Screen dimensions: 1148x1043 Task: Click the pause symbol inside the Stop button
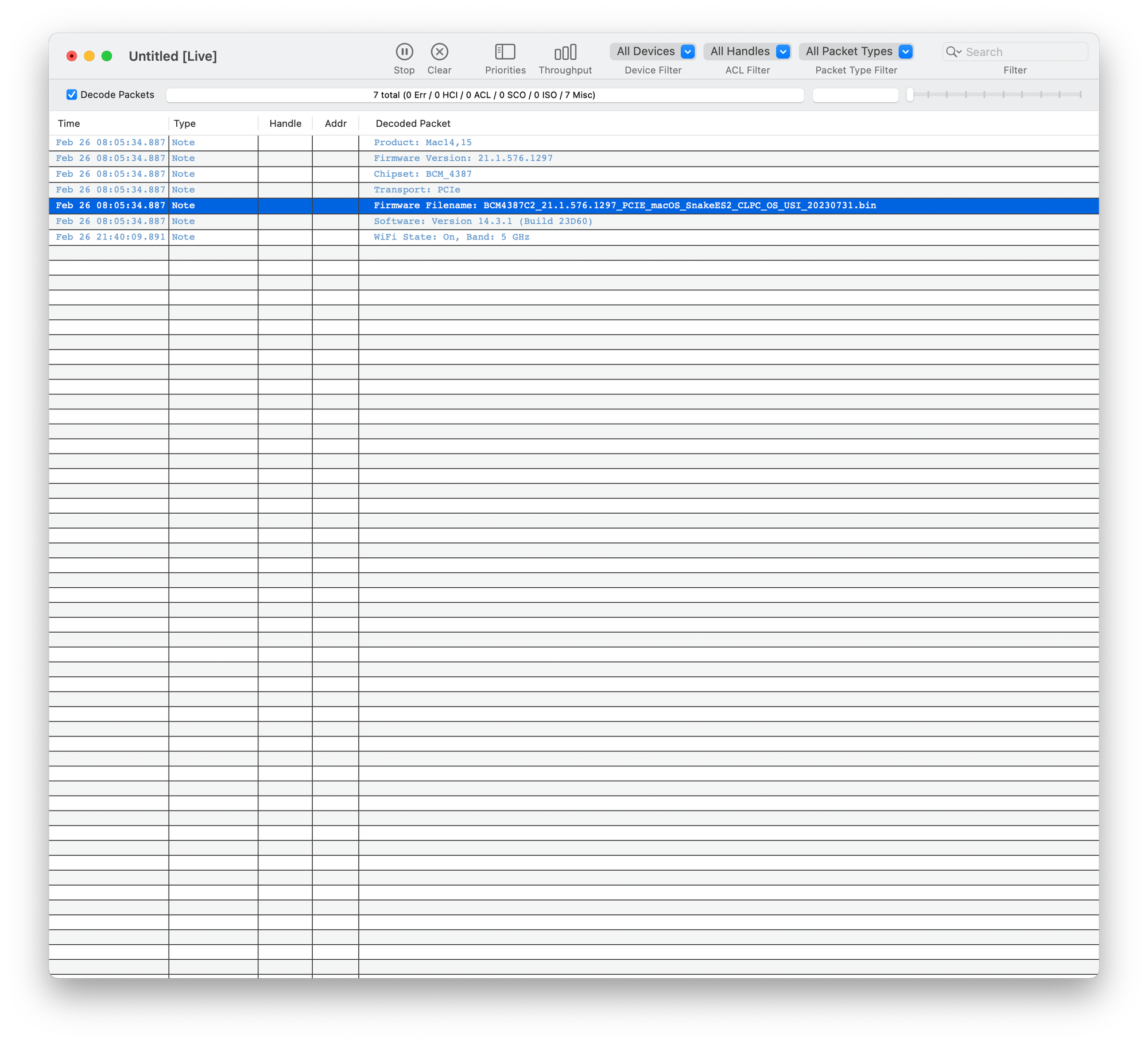point(404,52)
